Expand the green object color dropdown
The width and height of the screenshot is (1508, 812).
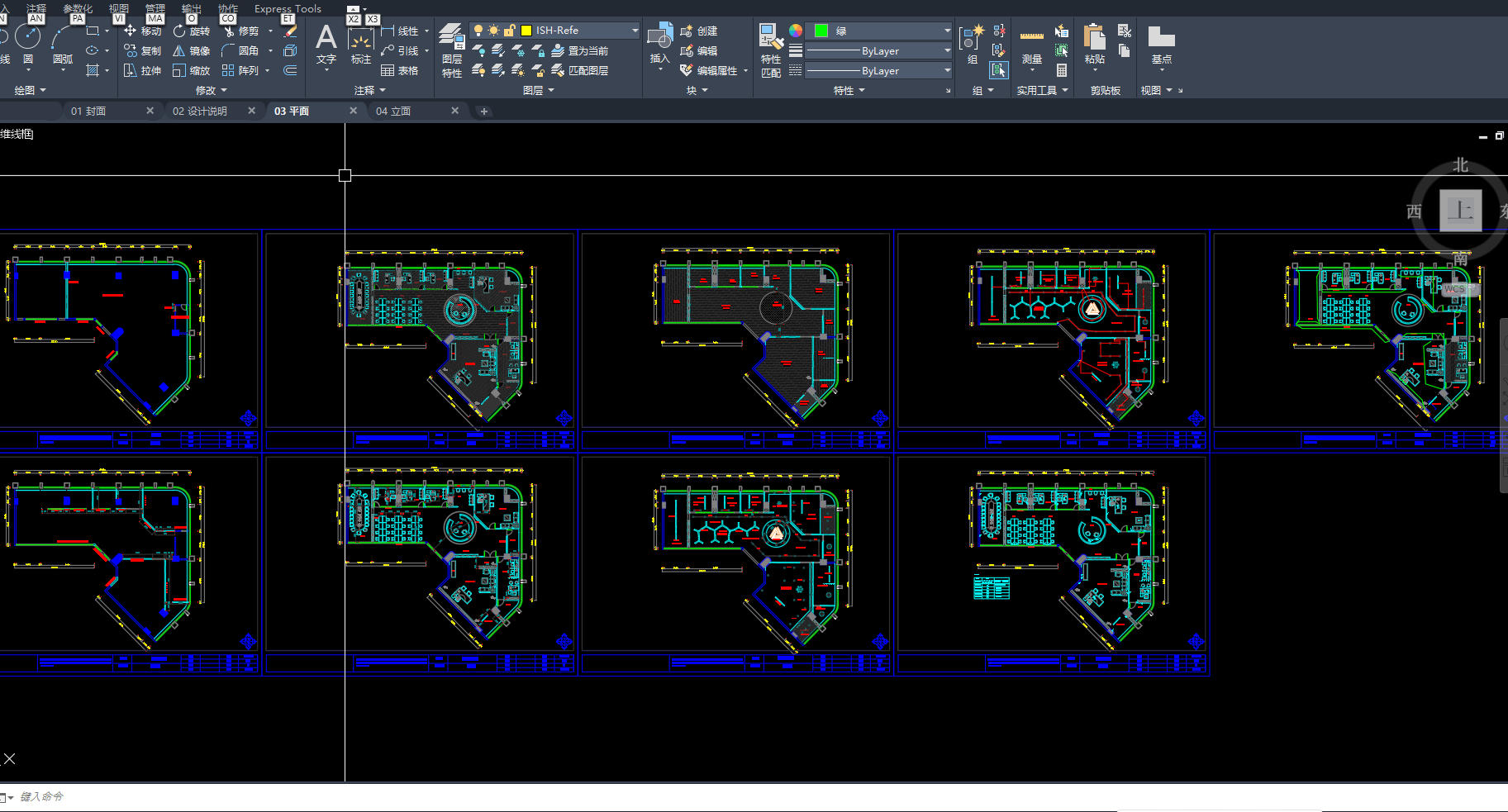[x=947, y=31]
